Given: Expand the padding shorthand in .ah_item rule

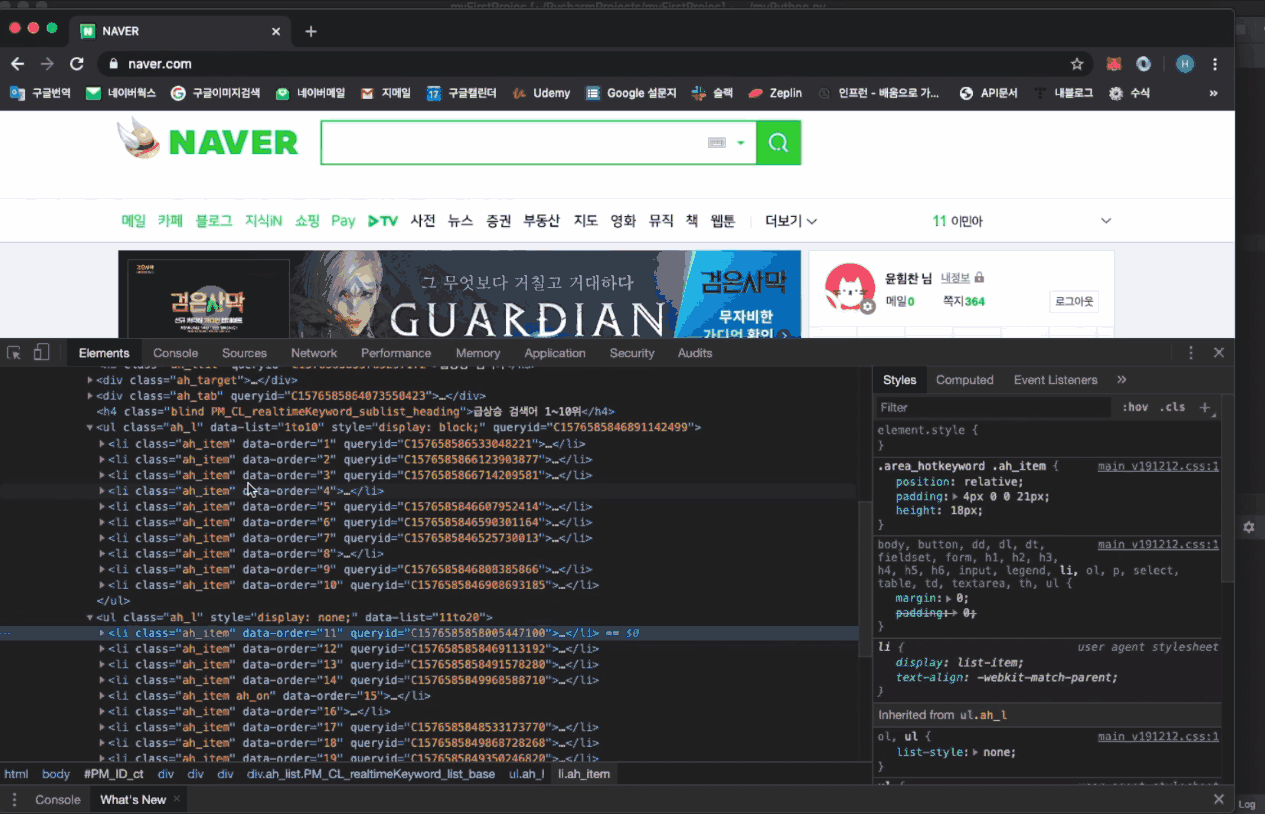Looking at the screenshot, I should pyautogui.click(x=954, y=496).
